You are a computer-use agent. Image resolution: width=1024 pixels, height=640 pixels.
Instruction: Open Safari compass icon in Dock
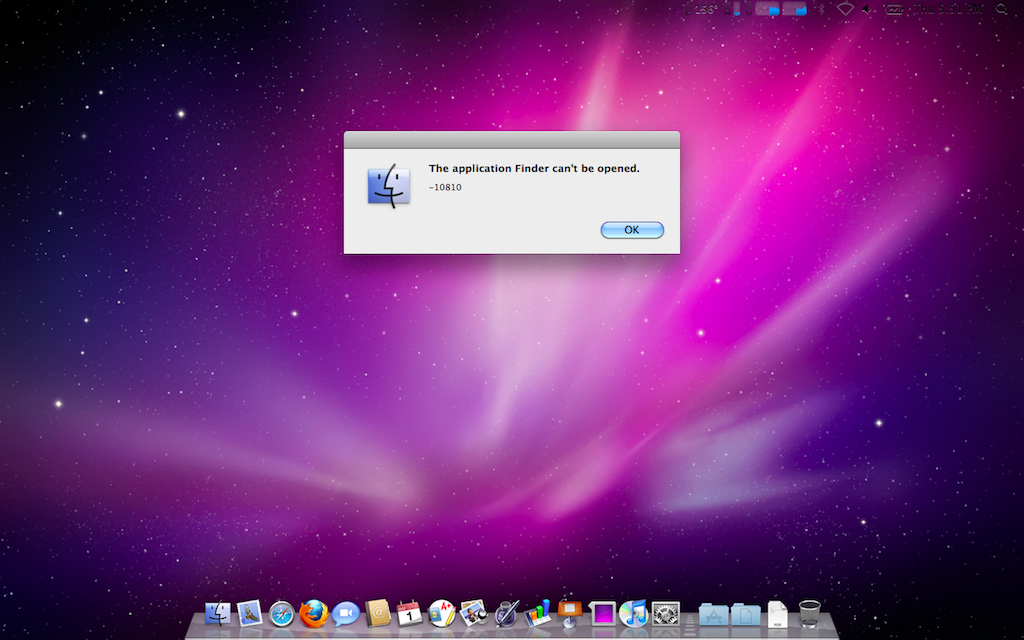coord(281,615)
